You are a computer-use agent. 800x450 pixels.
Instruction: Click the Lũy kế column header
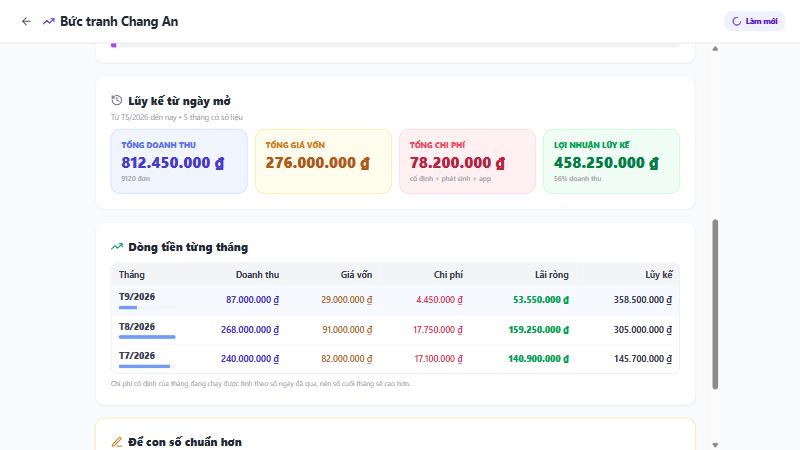point(659,274)
